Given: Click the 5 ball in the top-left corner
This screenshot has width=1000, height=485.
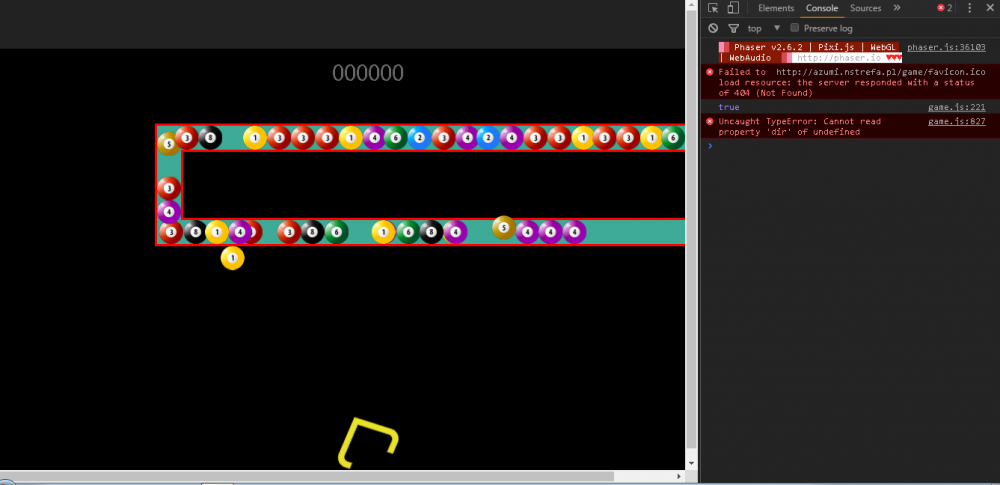Looking at the screenshot, I should click(168, 144).
